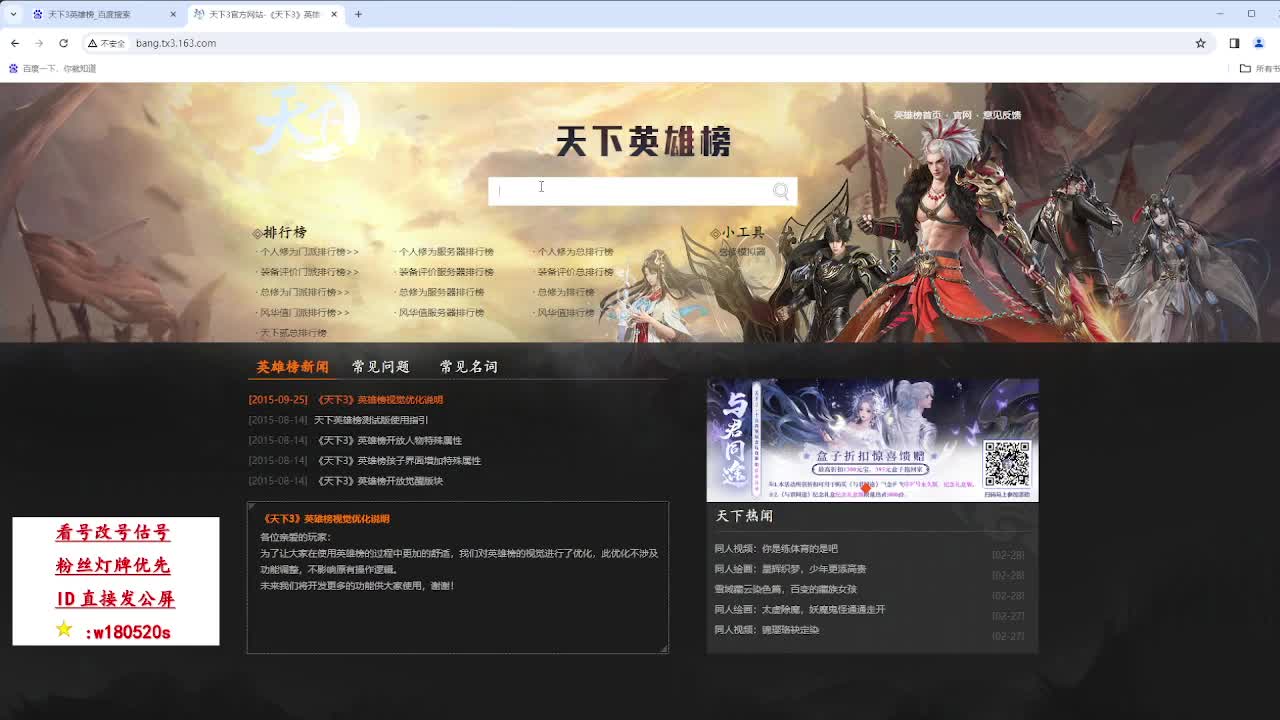The image size is (1280, 720).
Task: Open 天下孤总排行榜 link
Action: click(x=293, y=333)
